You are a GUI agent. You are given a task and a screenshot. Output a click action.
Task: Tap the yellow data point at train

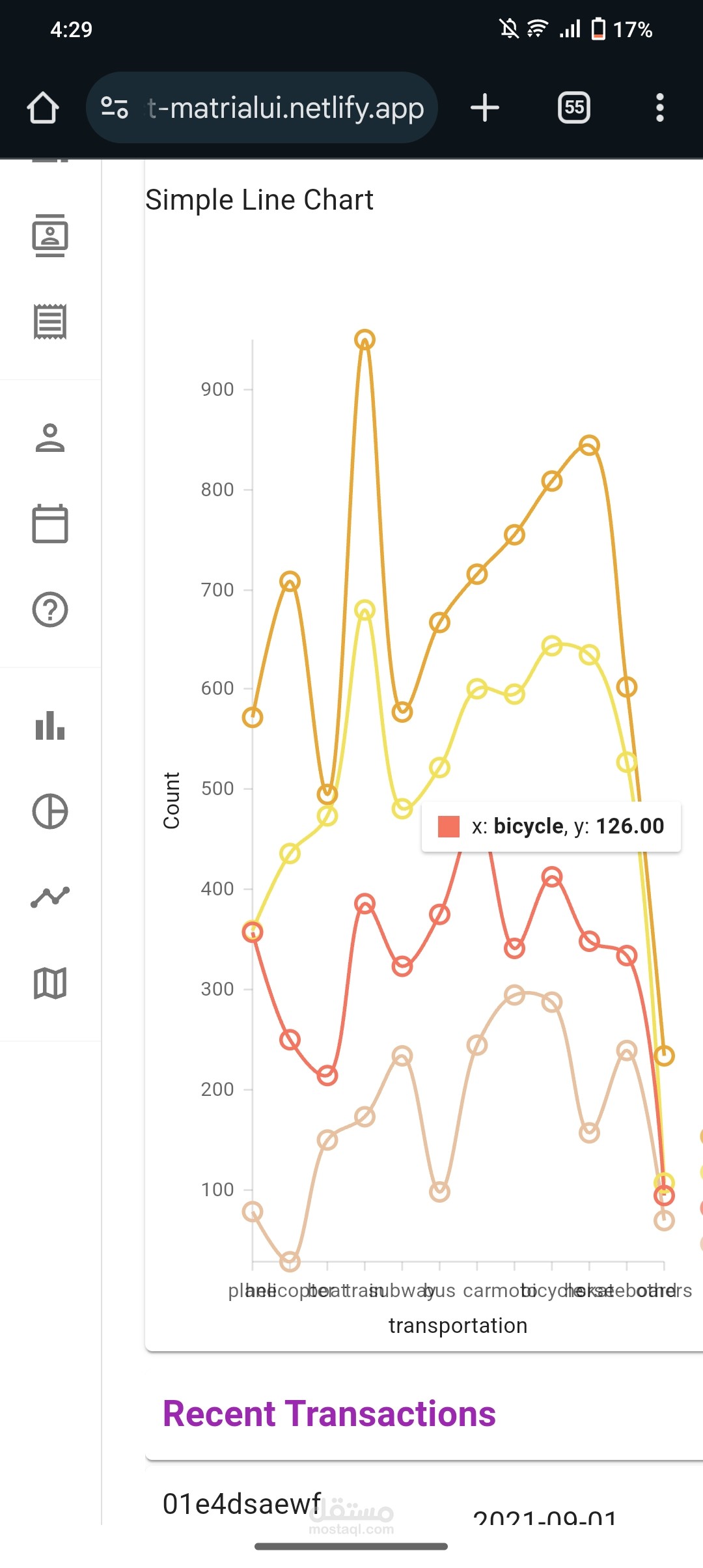point(365,610)
